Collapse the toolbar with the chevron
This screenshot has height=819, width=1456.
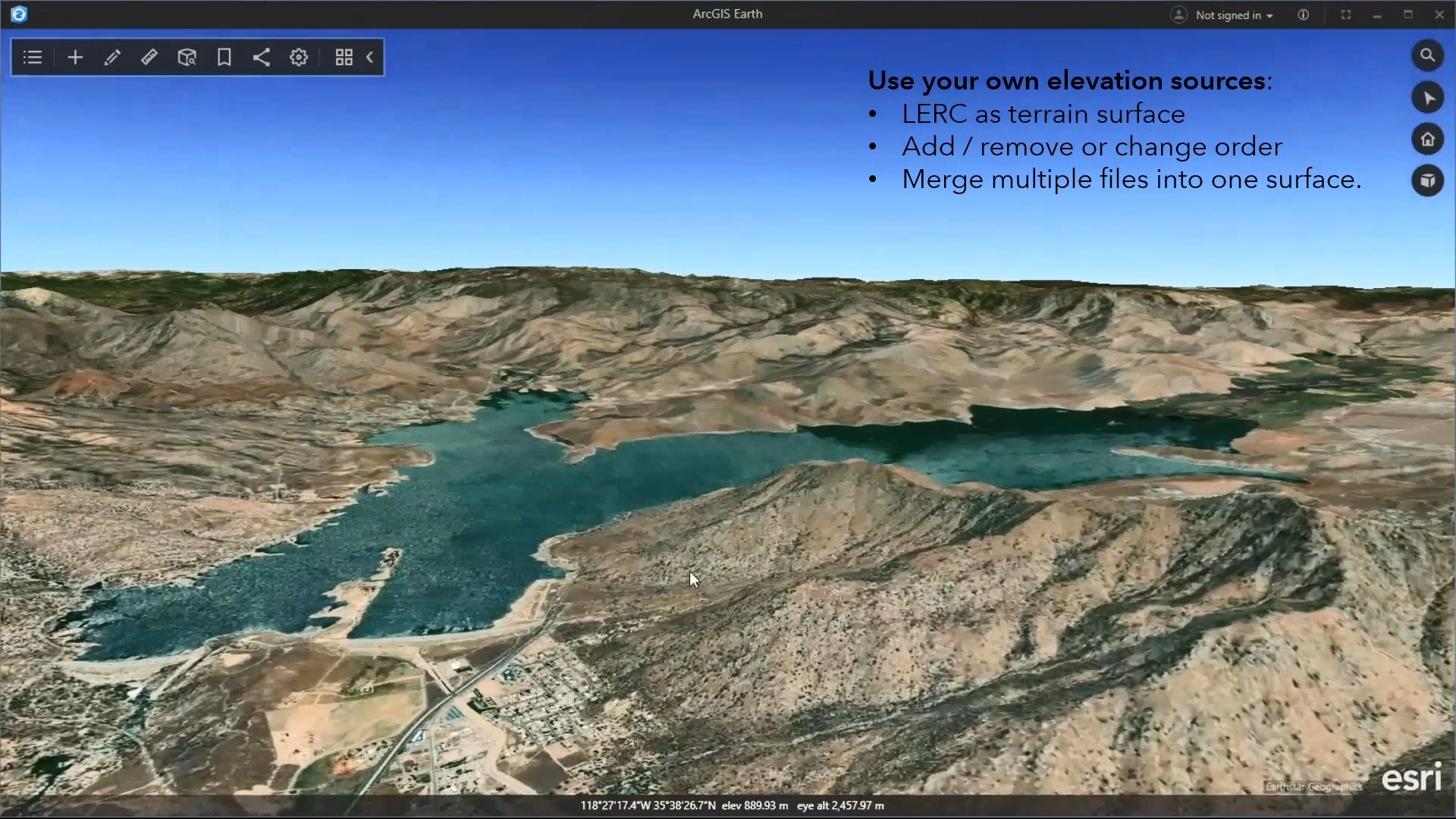click(370, 58)
